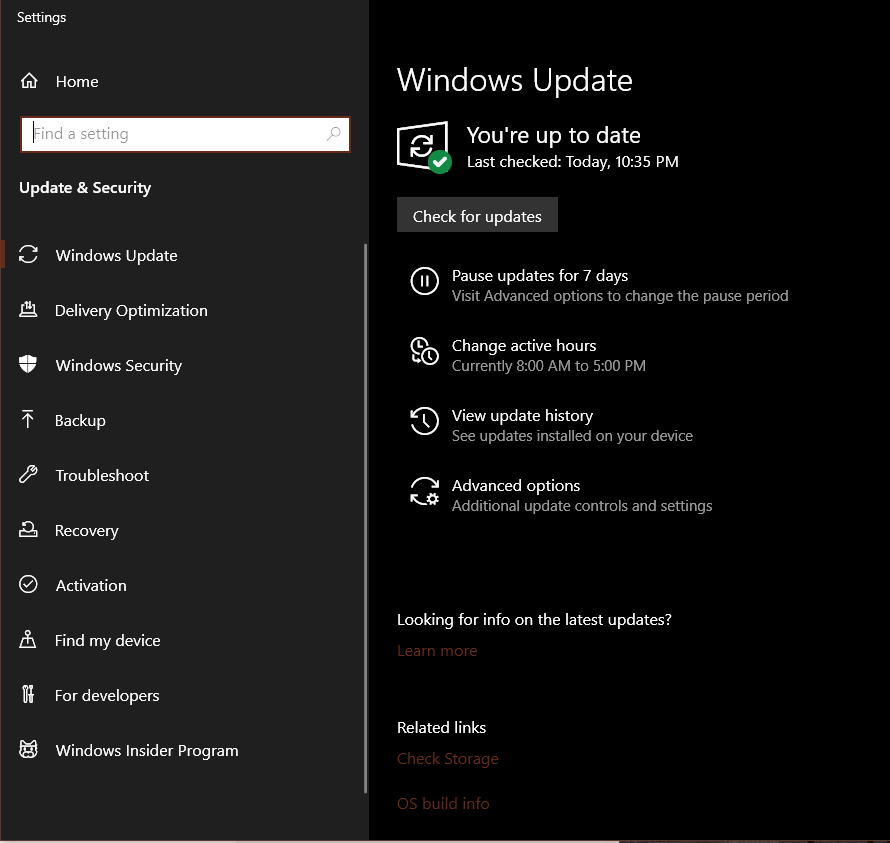This screenshot has height=843, width=890.
Task: Click the Home icon
Action: pyautogui.click(x=29, y=81)
